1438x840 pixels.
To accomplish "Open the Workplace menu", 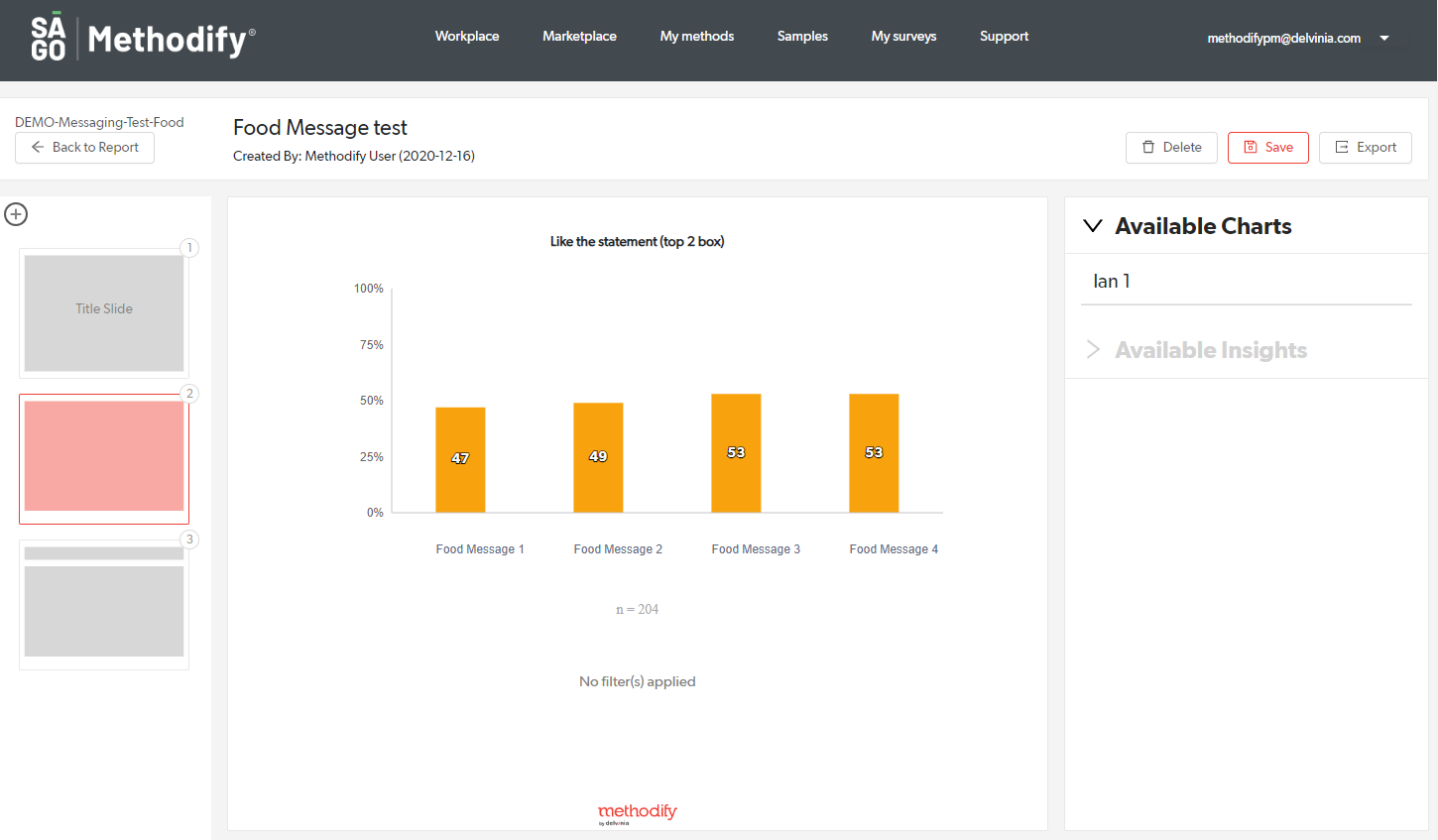I will point(467,37).
